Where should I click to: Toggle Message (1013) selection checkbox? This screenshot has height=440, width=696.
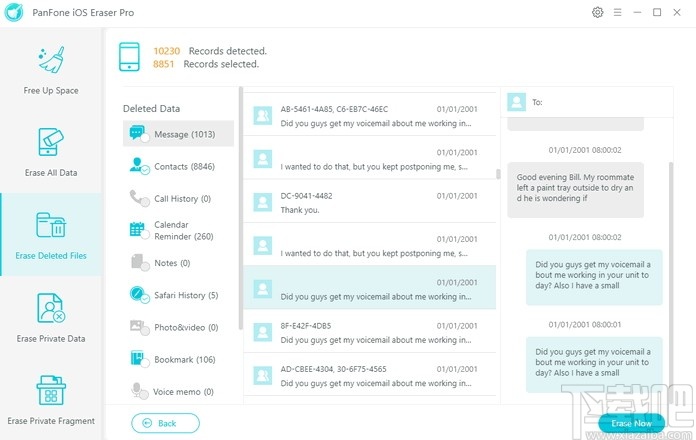pos(145,138)
